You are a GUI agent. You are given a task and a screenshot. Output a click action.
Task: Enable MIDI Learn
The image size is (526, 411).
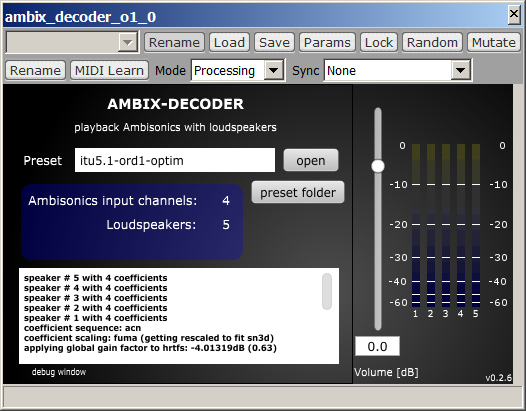(109, 70)
